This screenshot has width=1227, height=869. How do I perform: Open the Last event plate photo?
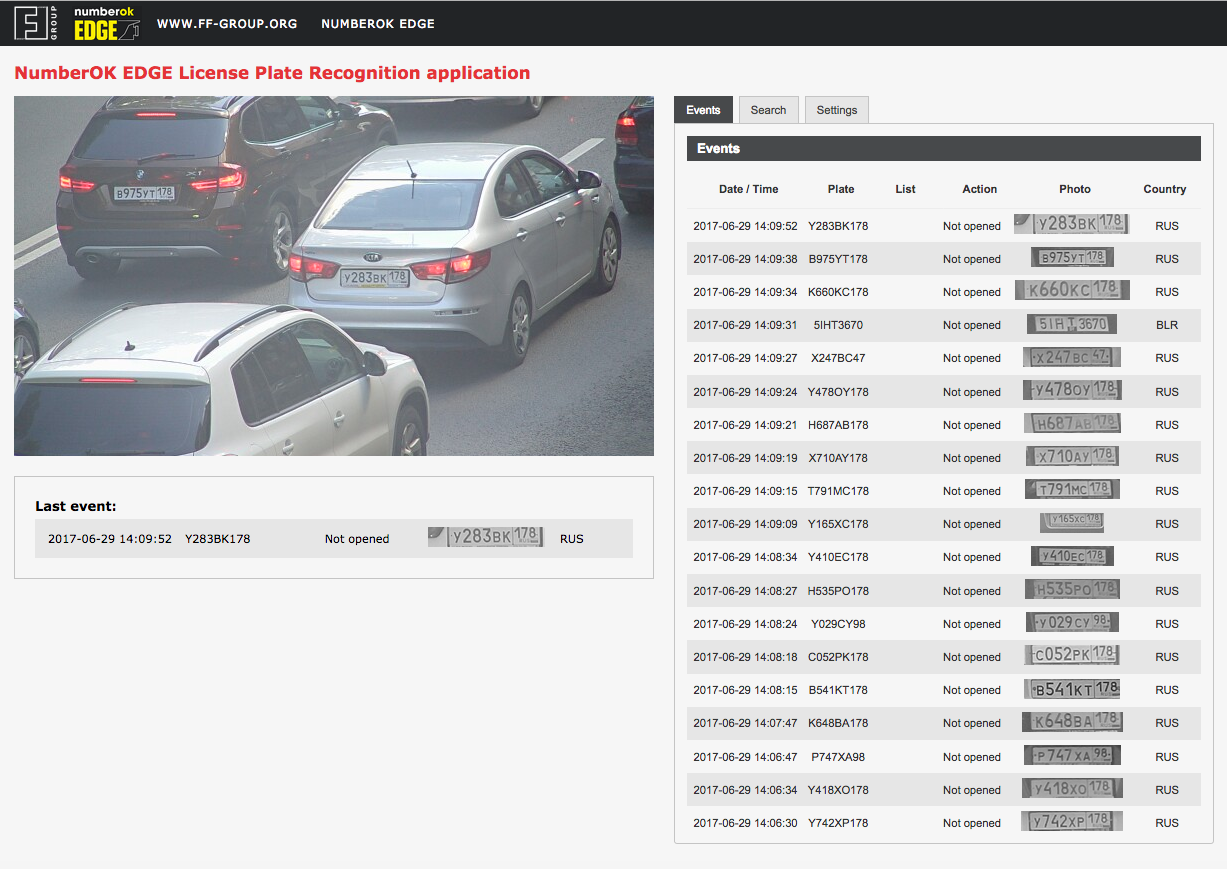click(486, 537)
